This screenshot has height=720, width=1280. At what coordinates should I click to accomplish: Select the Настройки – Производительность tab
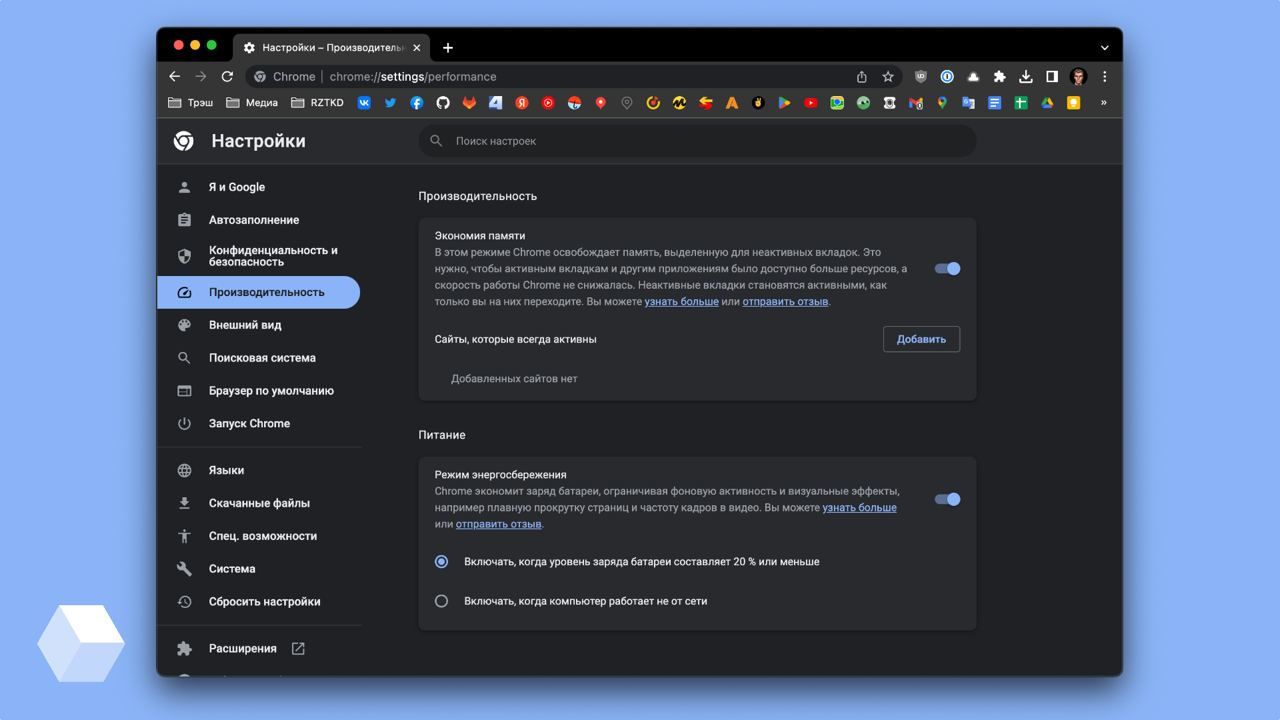(x=332, y=47)
